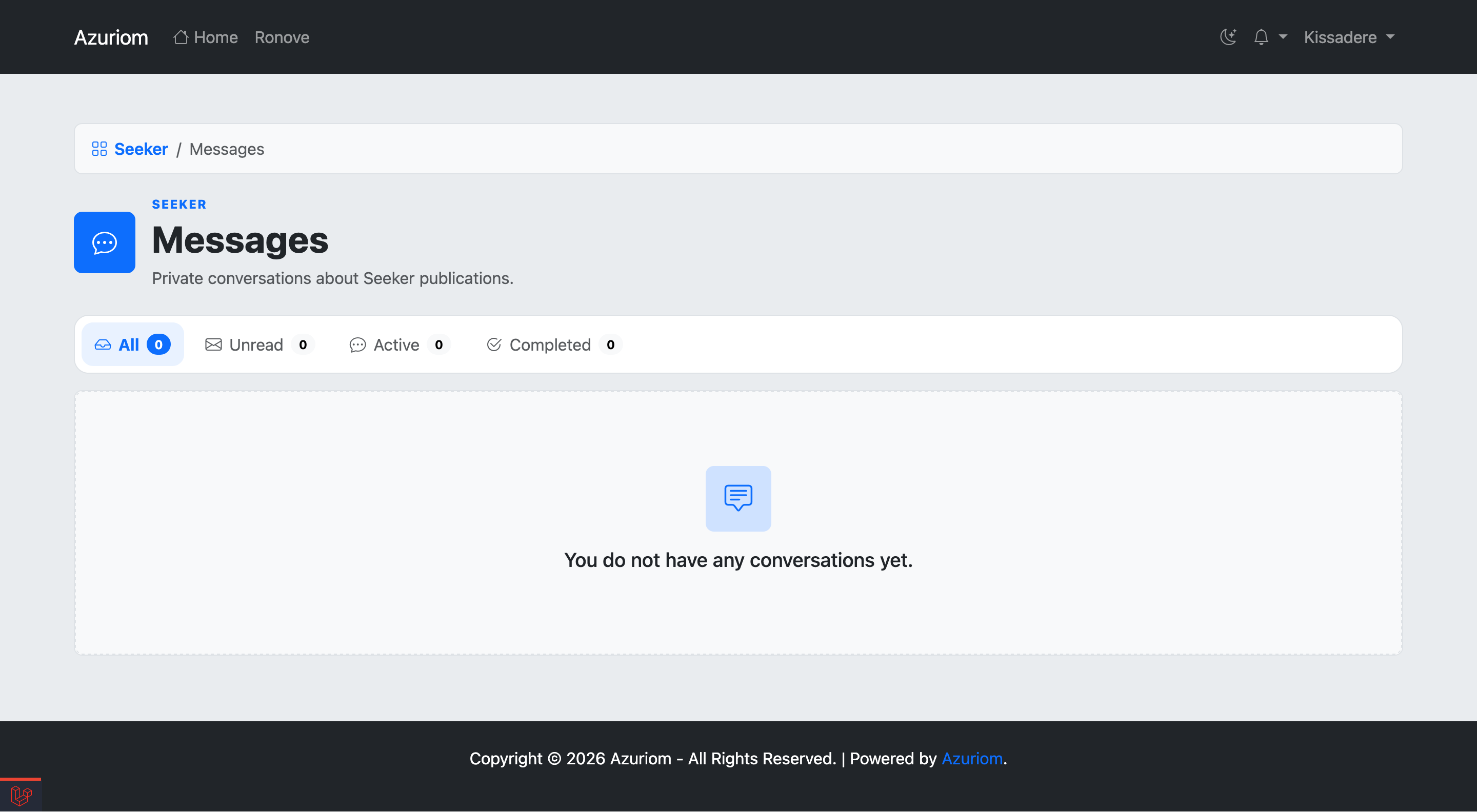1477x812 pixels.
Task: Open the Kissadere user menu
Action: pos(1349,37)
